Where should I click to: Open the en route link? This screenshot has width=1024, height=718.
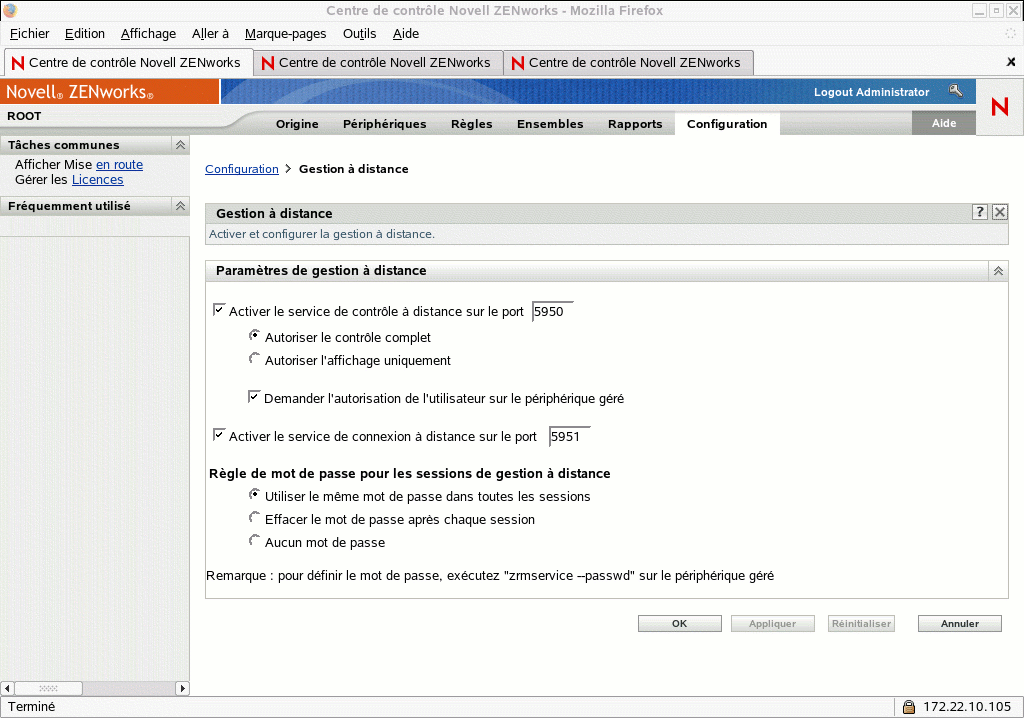[x=120, y=165]
